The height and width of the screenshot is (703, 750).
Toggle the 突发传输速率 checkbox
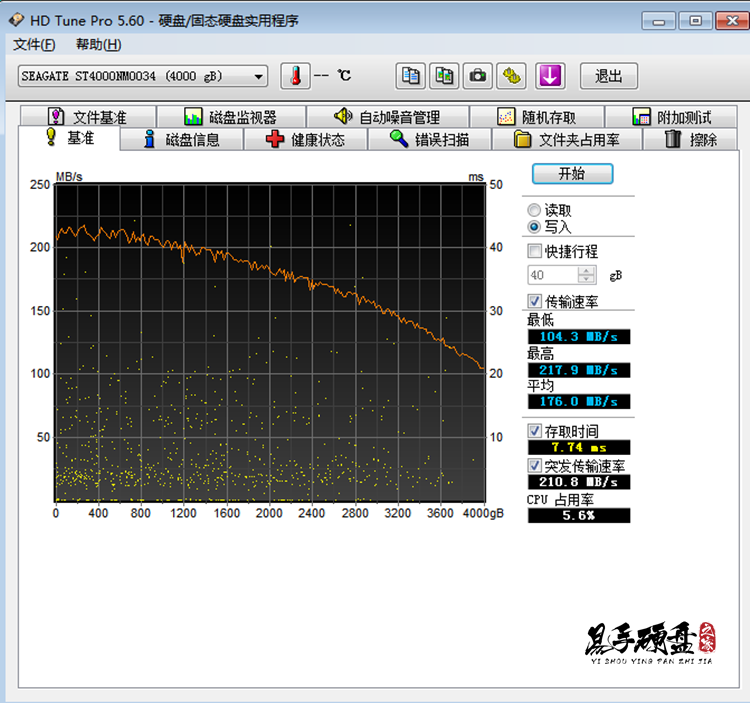point(534,465)
